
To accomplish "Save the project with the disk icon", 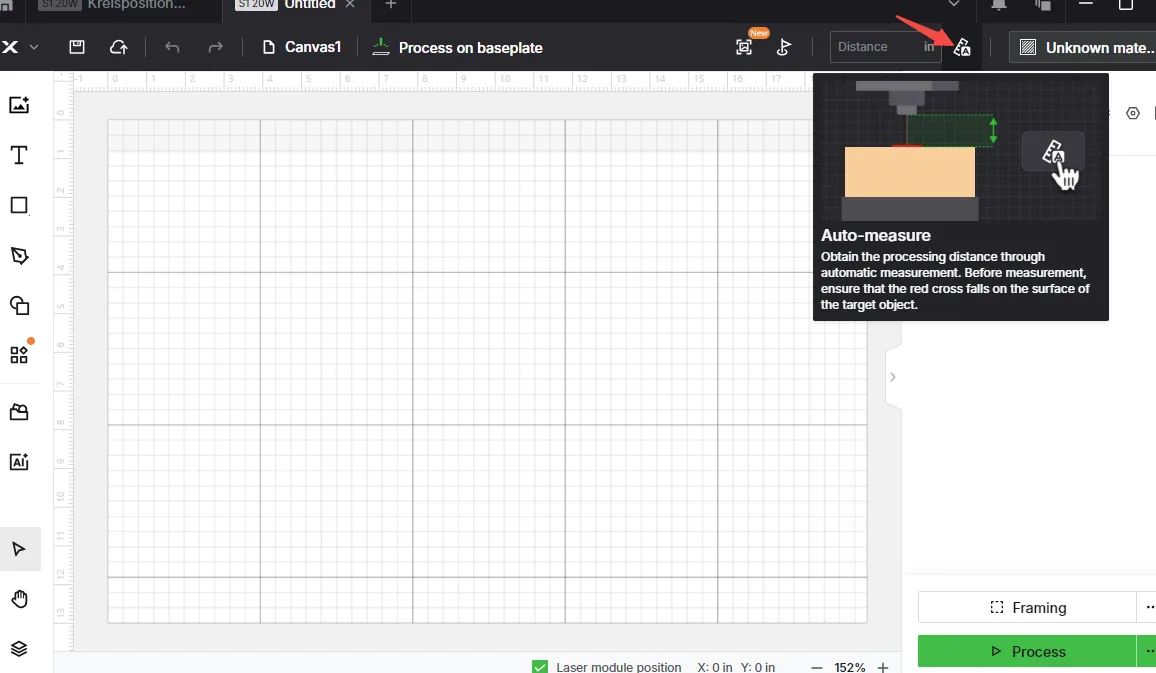I will [x=77, y=47].
